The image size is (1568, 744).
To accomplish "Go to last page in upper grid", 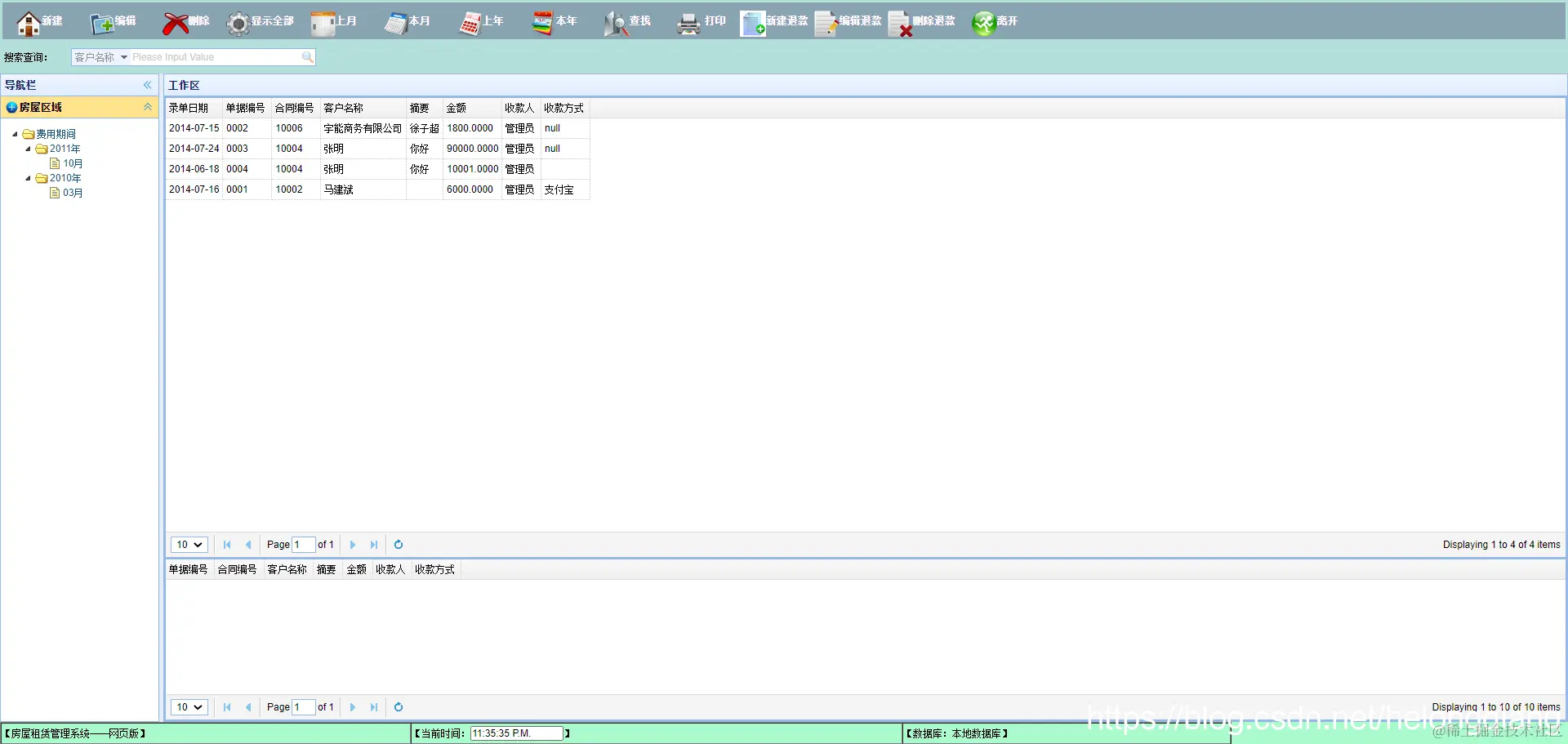I will click(374, 545).
